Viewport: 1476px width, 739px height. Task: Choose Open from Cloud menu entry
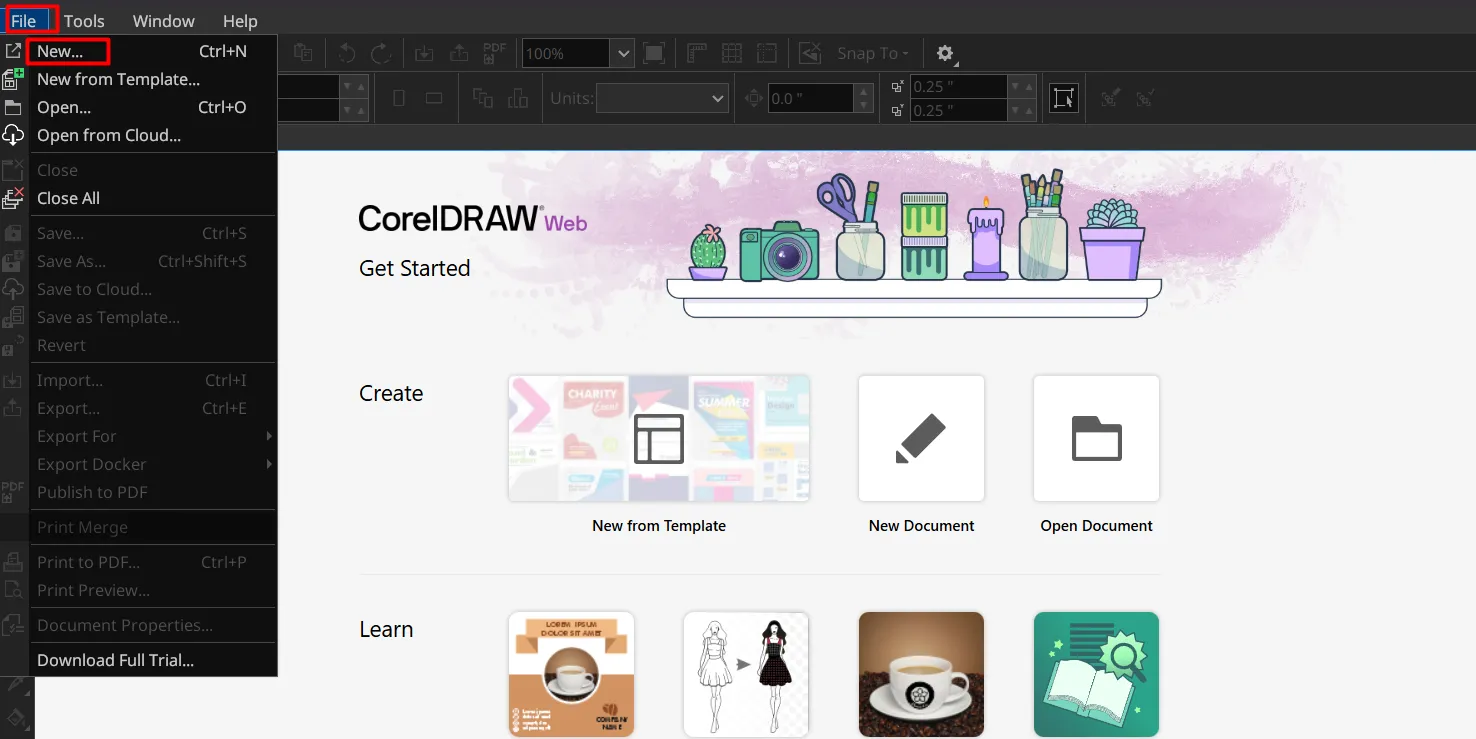pos(109,135)
